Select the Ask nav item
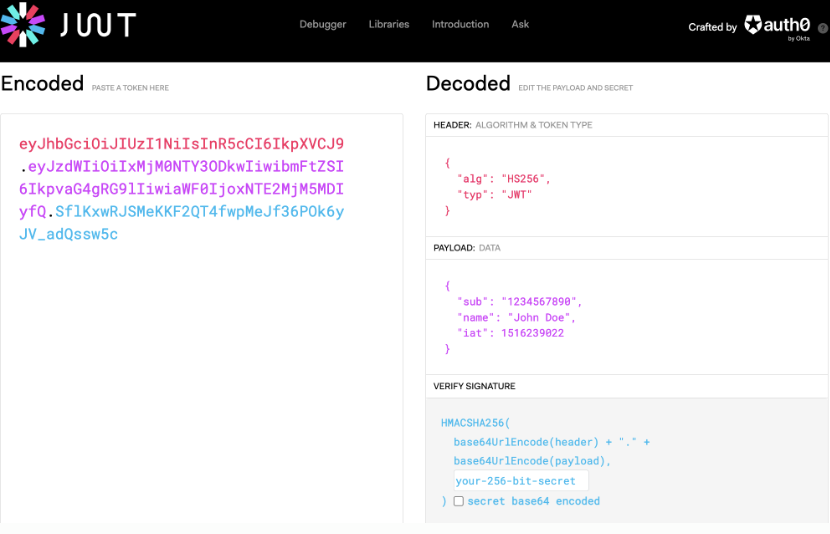Viewport: 830px width, 534px height. tap(520, 24)
